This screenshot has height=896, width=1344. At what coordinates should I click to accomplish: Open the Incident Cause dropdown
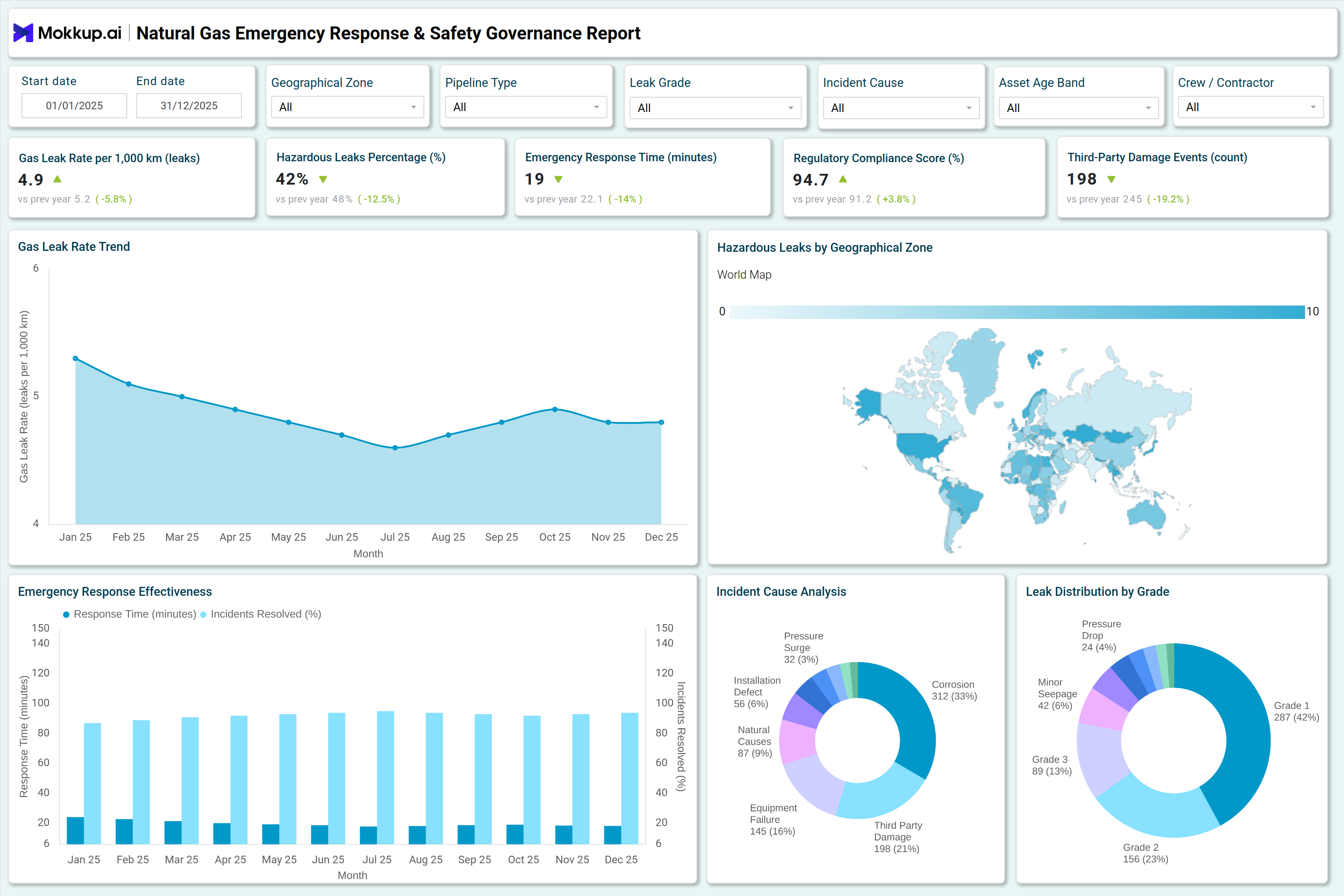(x=901, y=108)
